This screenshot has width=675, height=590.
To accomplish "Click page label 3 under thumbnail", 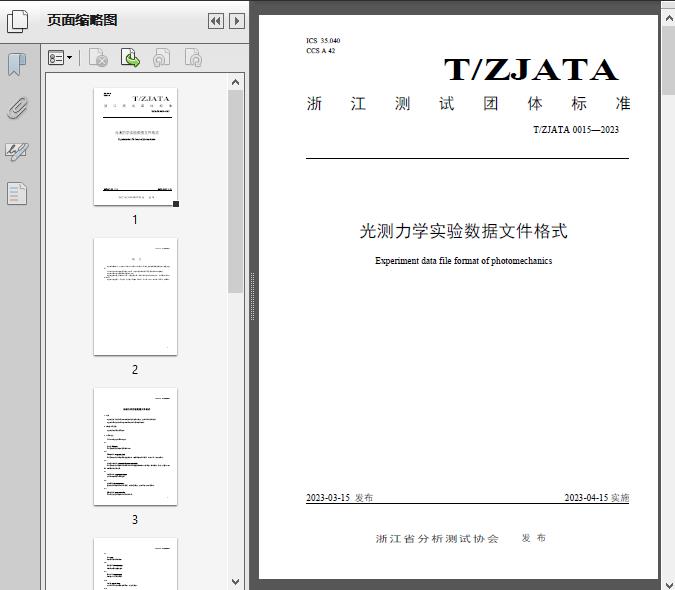I will [x=135, y=520].
